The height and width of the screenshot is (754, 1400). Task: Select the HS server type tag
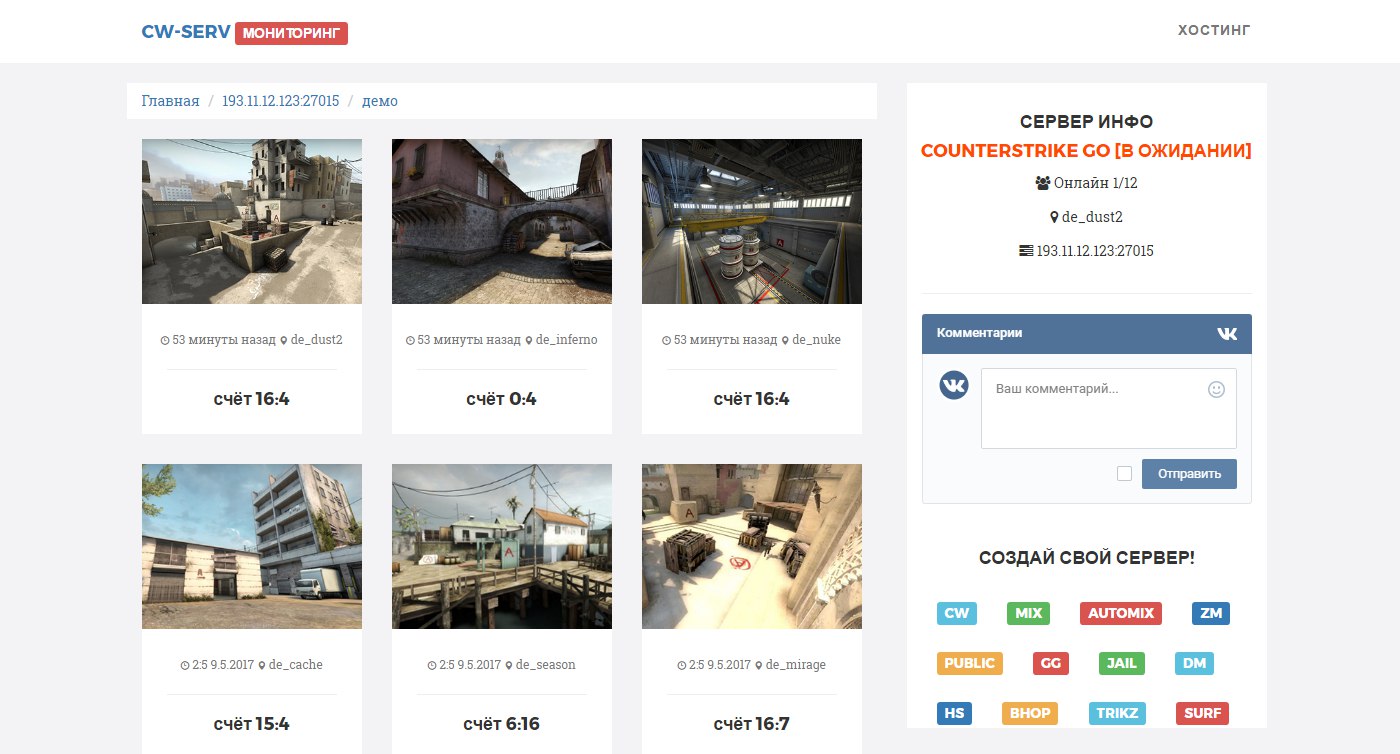[955, 713]
